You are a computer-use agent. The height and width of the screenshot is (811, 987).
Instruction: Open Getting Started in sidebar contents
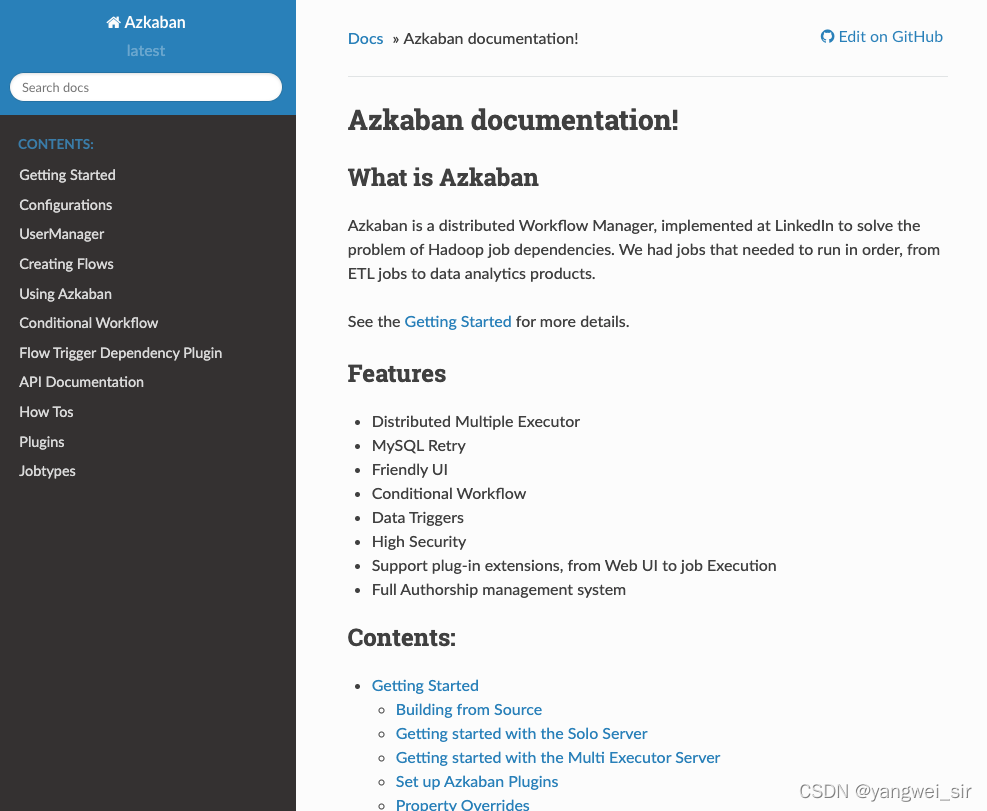coord(67,175)
